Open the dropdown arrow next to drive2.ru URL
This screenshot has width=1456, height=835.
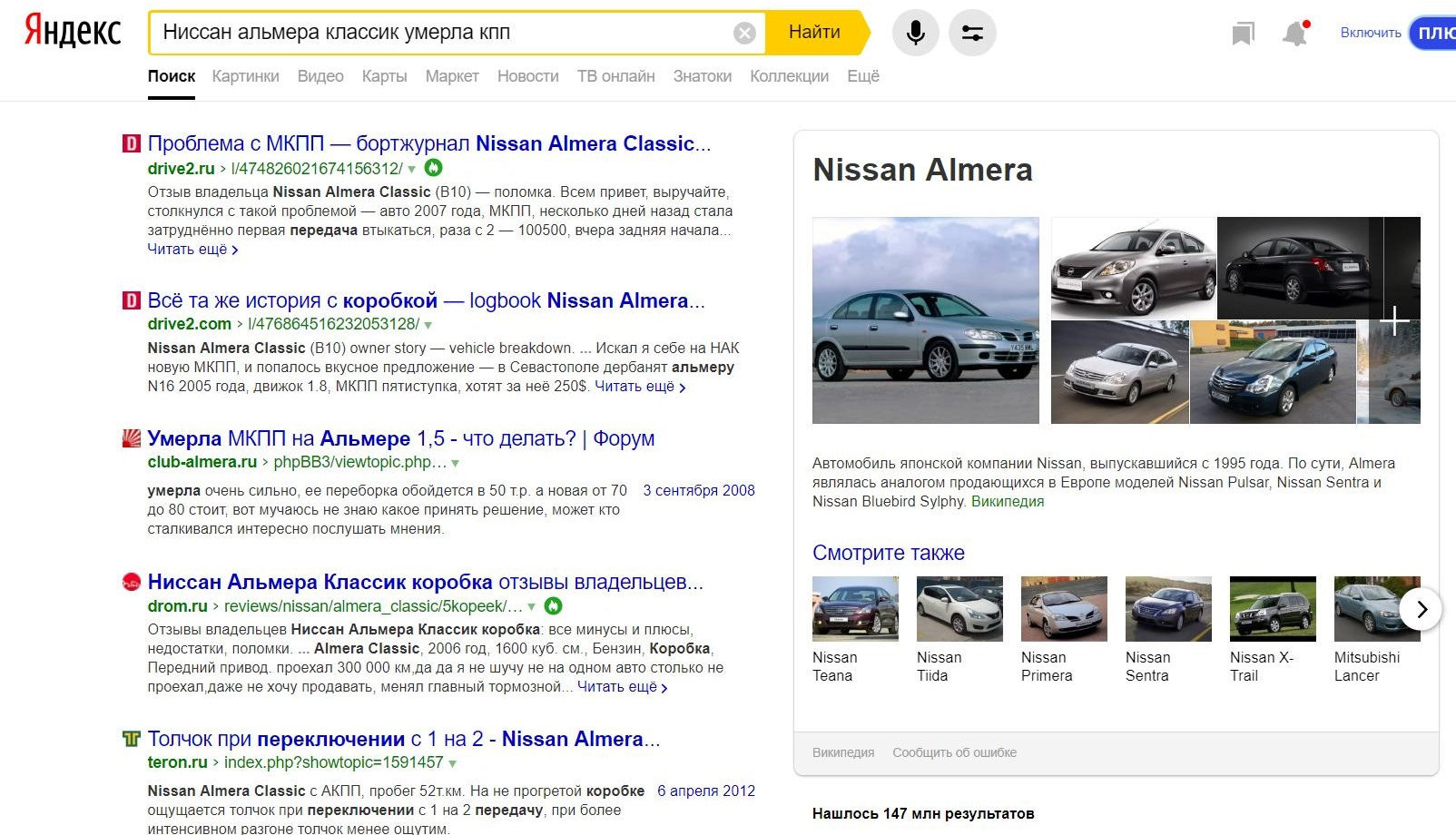tap(412, 170)
